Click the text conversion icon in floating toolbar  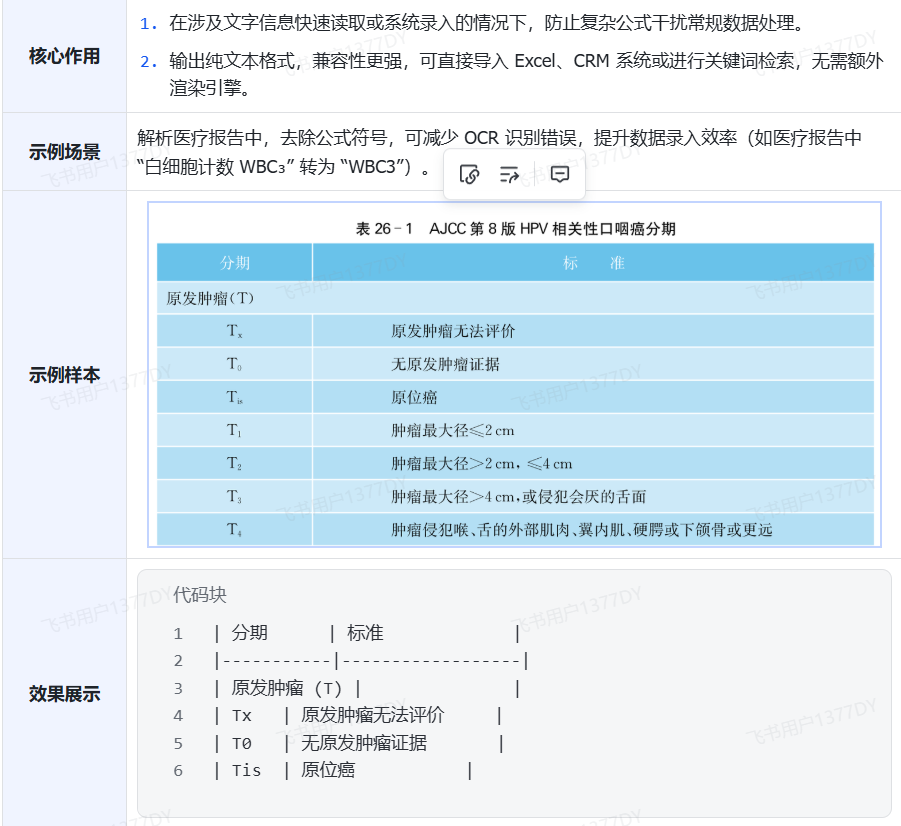pyautogui.click(x=509, y=174)
